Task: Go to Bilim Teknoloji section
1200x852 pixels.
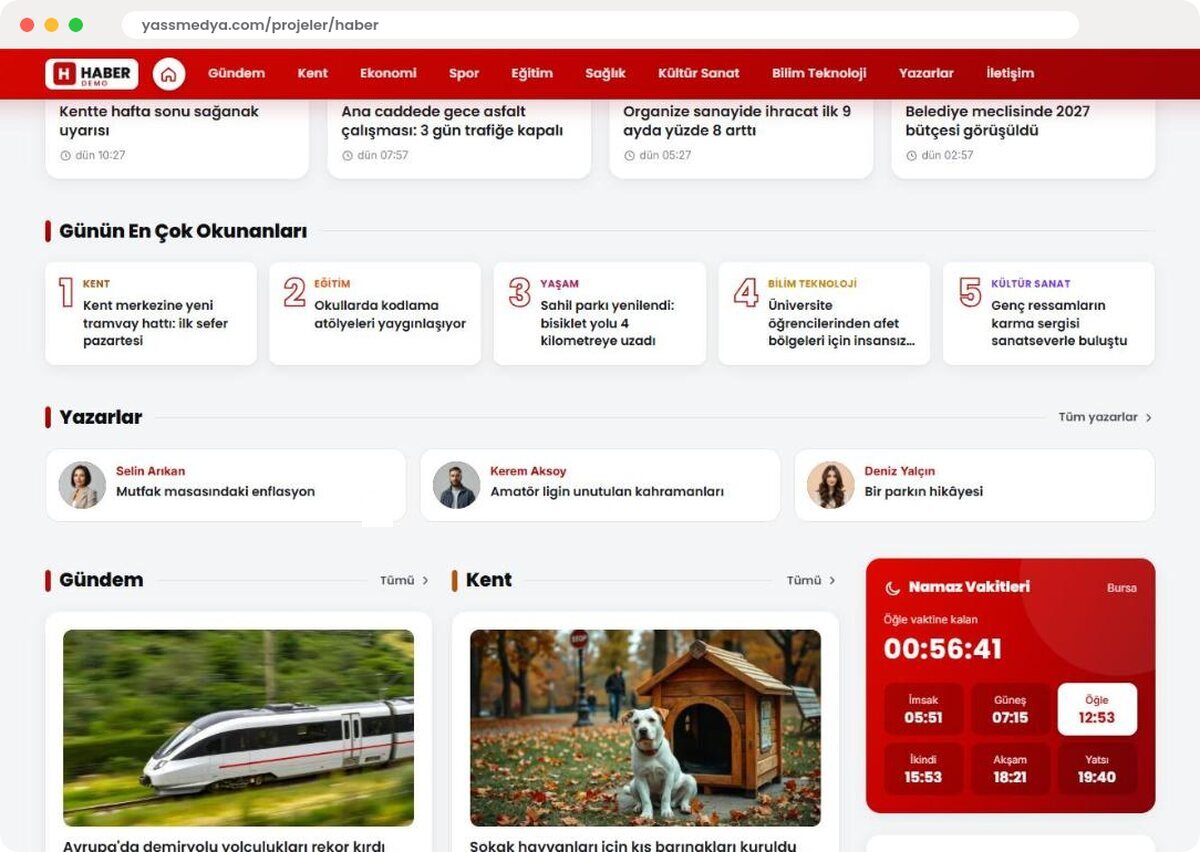Action: (819, 74)
